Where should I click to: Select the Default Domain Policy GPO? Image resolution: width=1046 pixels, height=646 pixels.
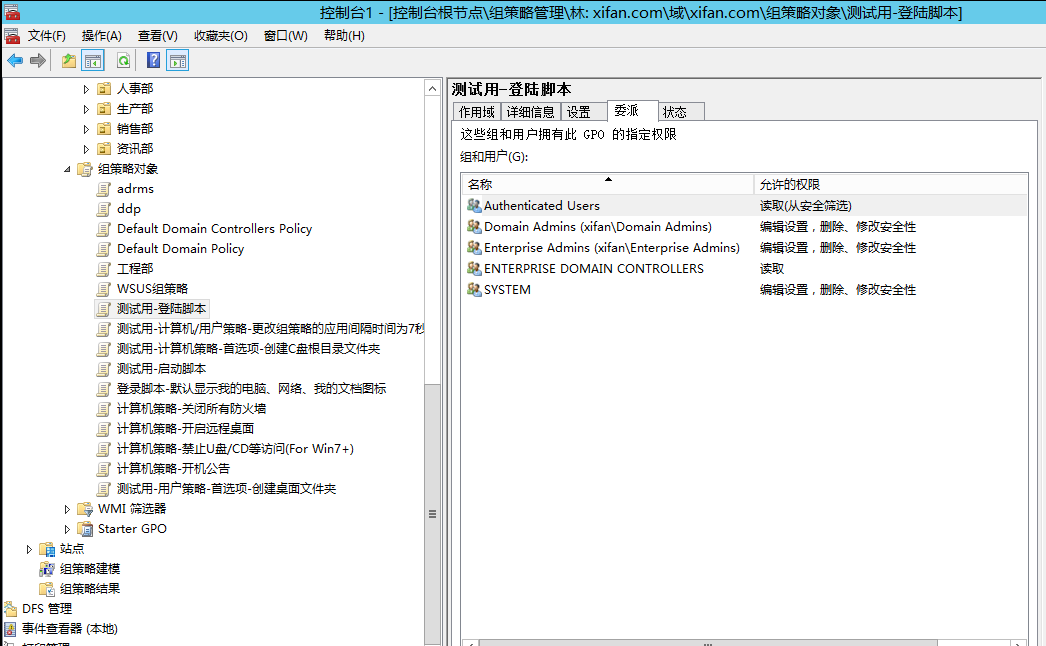pyautogui.click(x=180, y=249)
